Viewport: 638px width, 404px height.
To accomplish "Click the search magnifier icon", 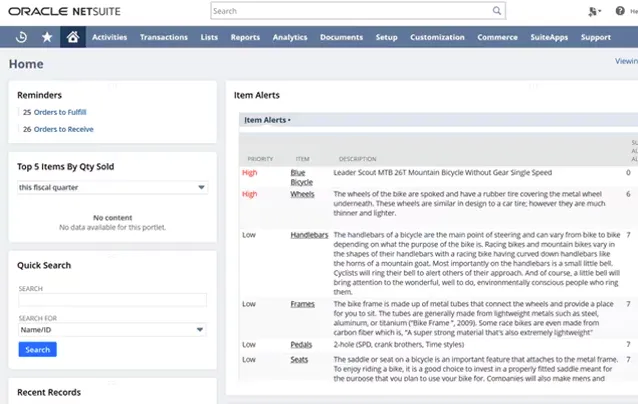I will point(496,11).
